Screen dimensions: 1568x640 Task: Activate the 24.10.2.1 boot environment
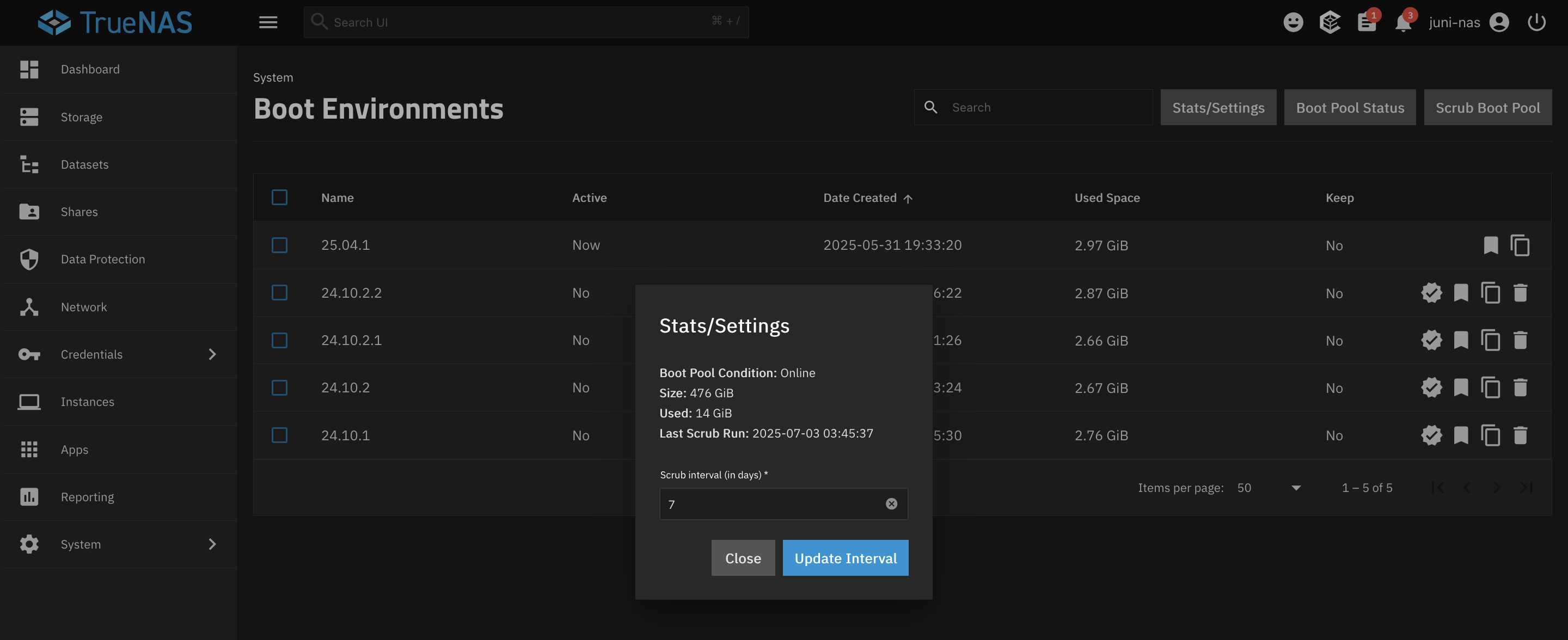(1431, 340)
